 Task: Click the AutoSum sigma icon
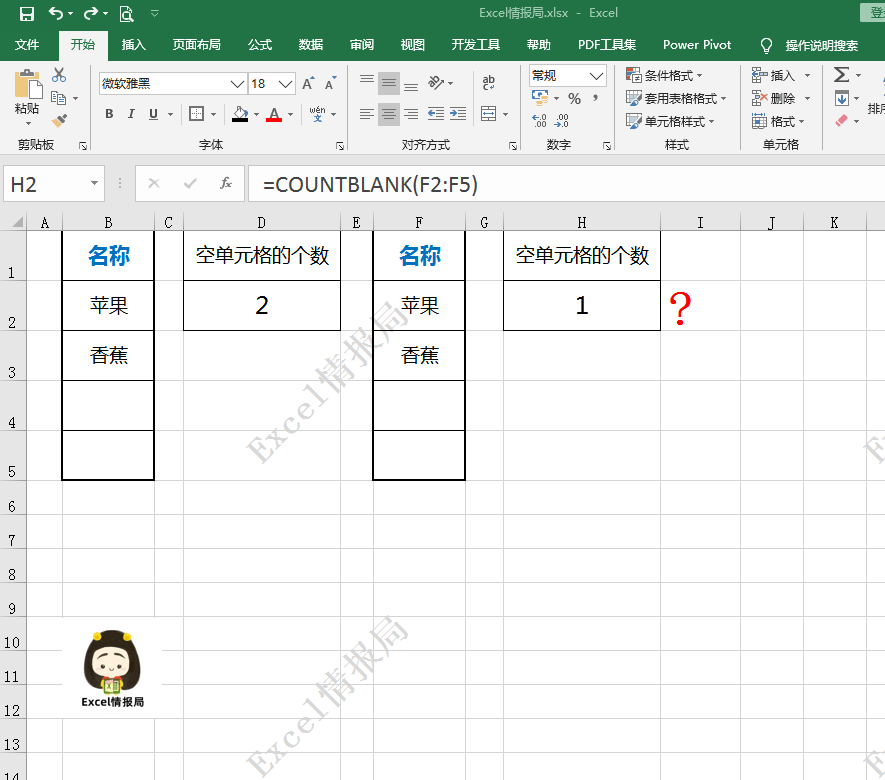(x=842, y=75)
